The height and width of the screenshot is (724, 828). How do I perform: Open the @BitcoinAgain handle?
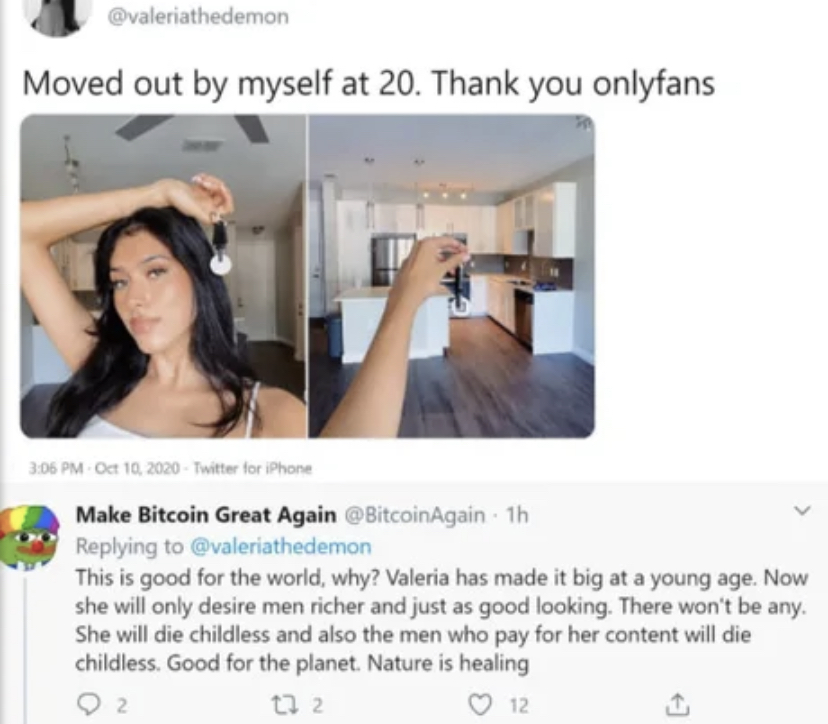pos(415,514)
